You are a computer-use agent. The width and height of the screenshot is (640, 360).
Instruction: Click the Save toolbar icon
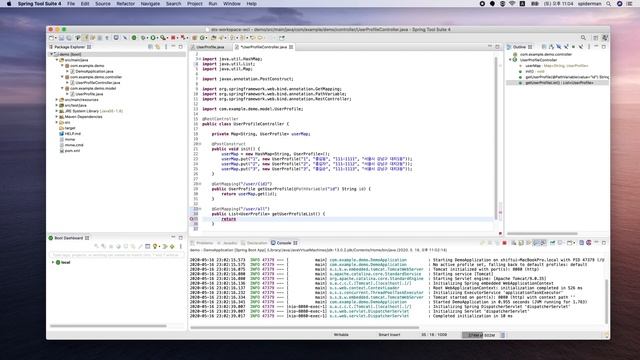coord(61,38)
